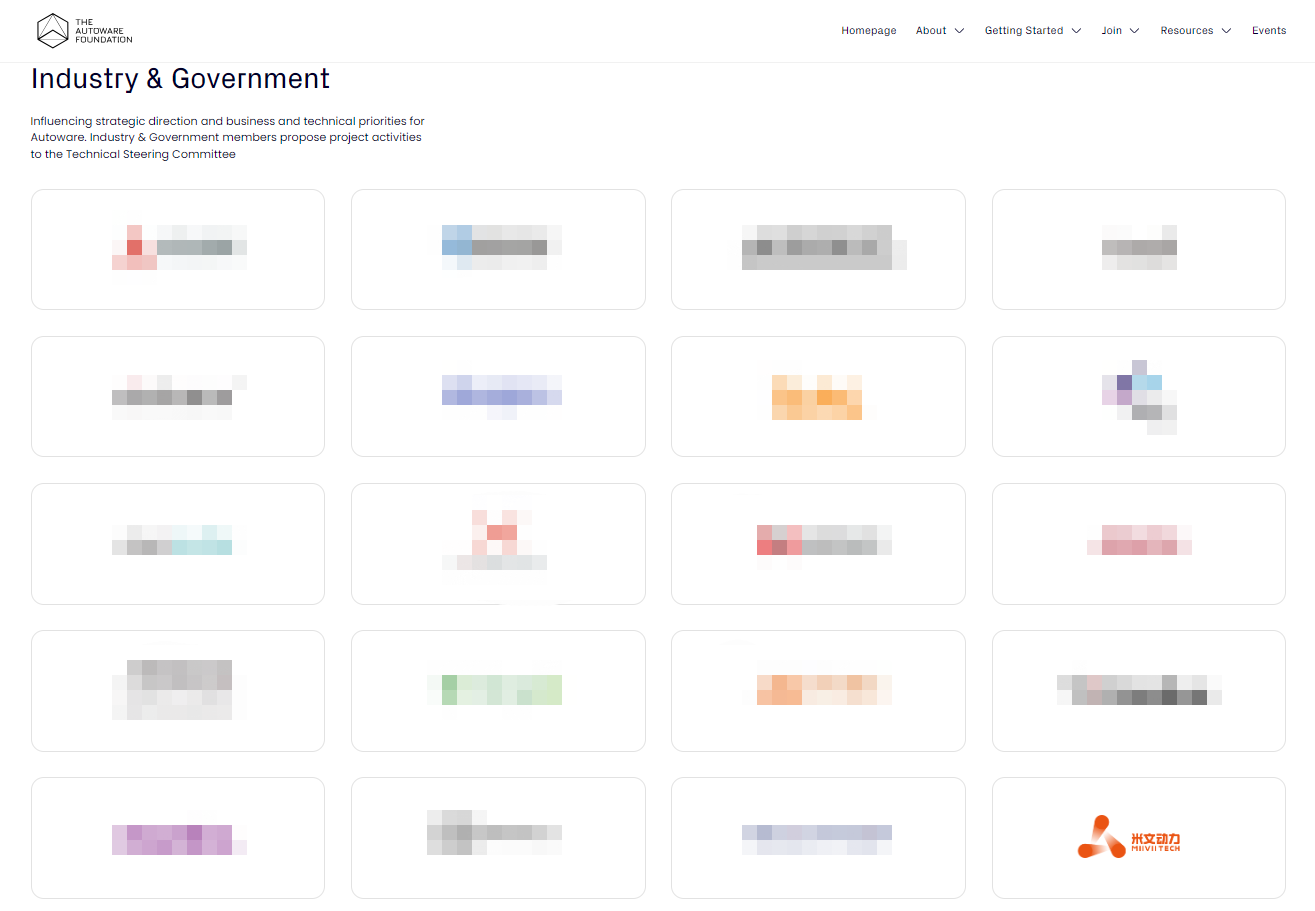Viewport: 1315px width, 911px height.
Task: Open the green blurred logo card
Action: pyautogui.click(x=498, y=690)
